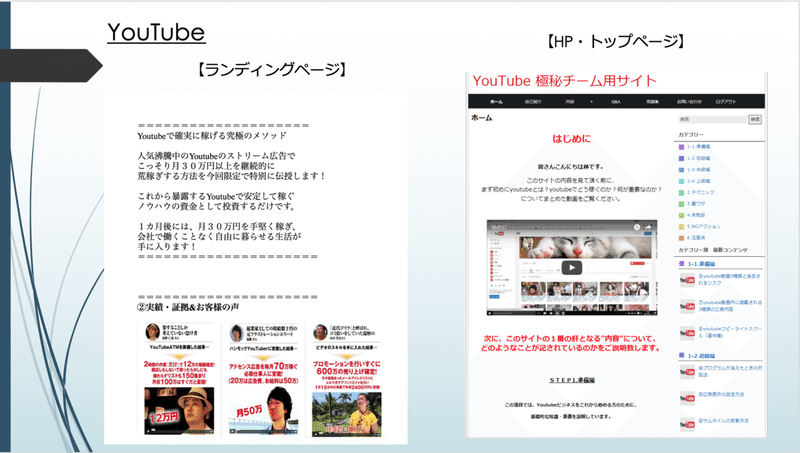Click the profile photo above ハンモックYouTuberに変更した結果
800x453 pixels.
click(x=236, y=333)
